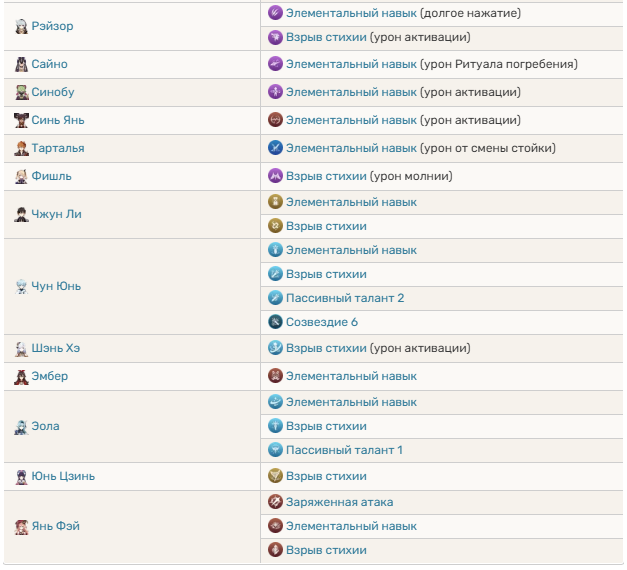
Task: Click the Пассивный талант 2 icon
Action: [275, 298]
